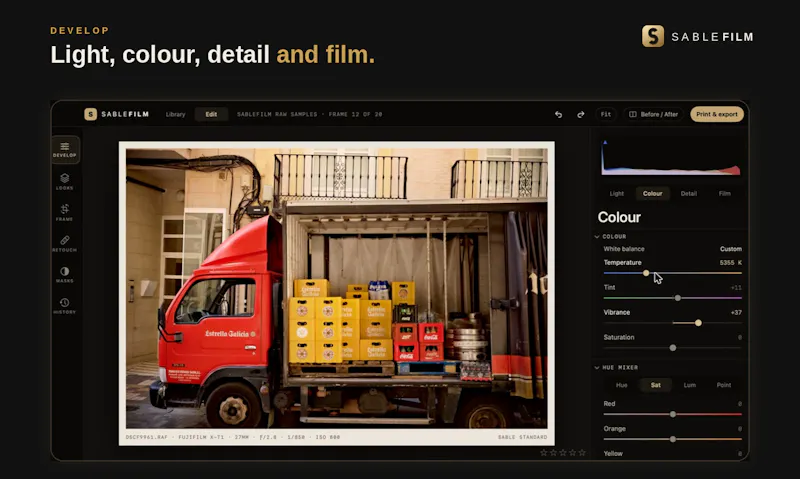Set rating to five stars

click(582, 452)
